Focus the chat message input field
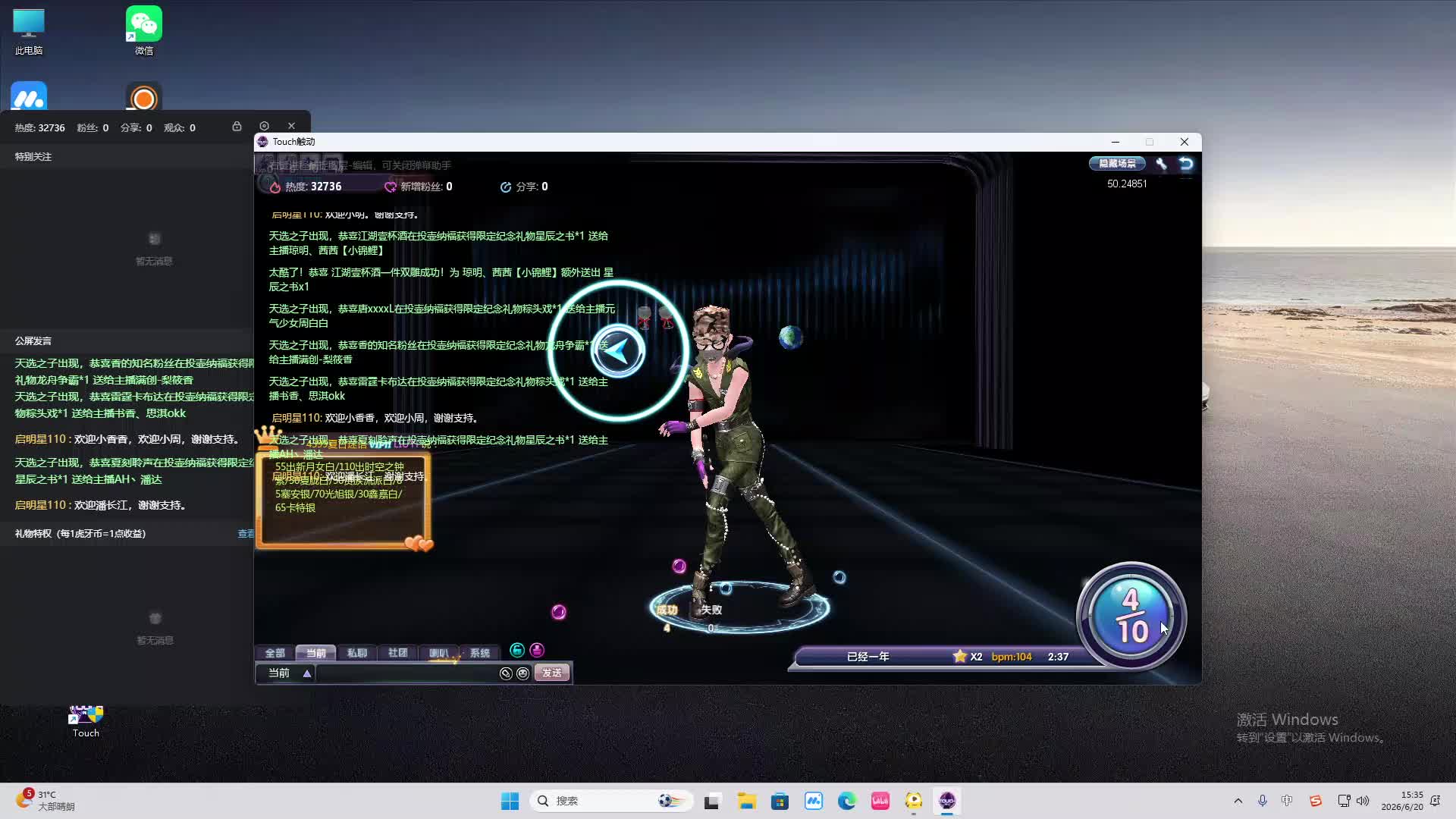1456x819 pixels. coord(407,673)
